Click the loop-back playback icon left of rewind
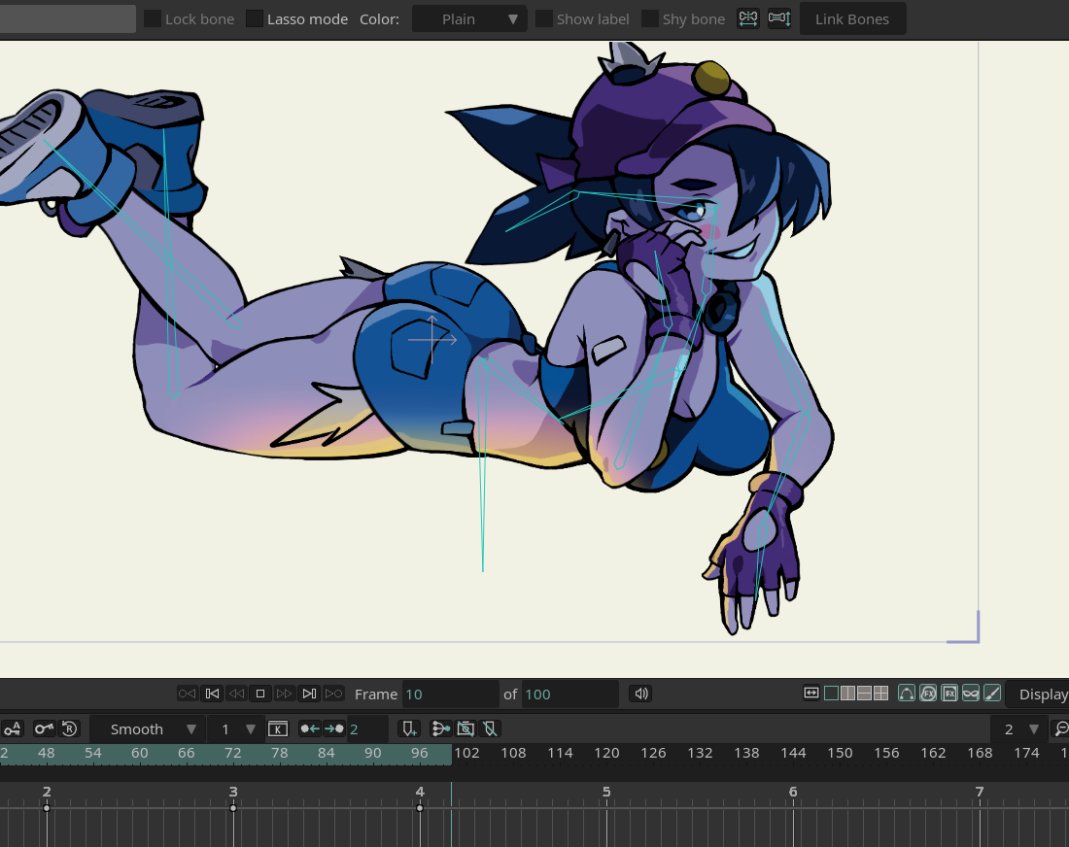The image size is (1069, 847). click(187, 694)
